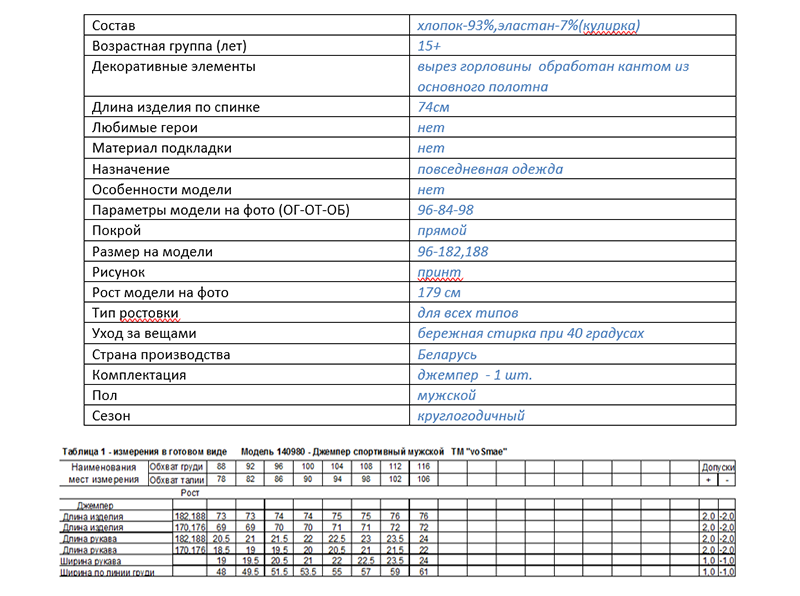Select chest girth value "116"

tap(423, 466)
